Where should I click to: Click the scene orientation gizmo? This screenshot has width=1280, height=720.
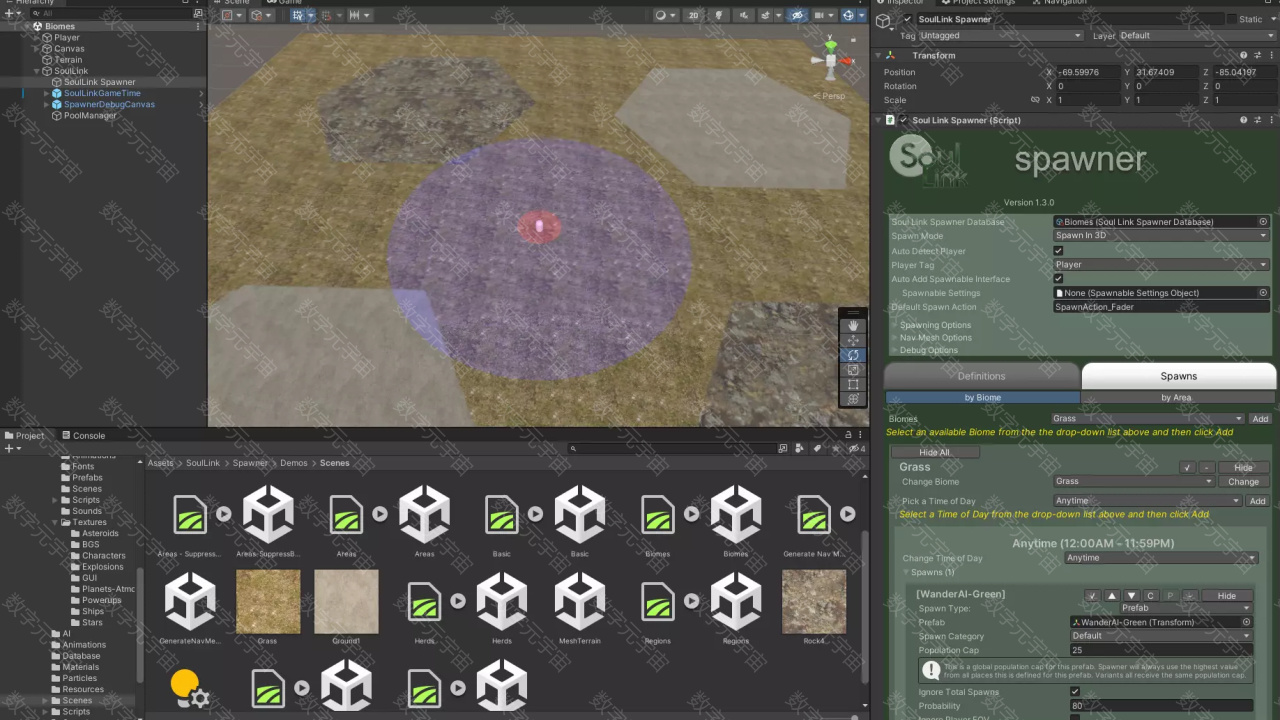[831, 61]
